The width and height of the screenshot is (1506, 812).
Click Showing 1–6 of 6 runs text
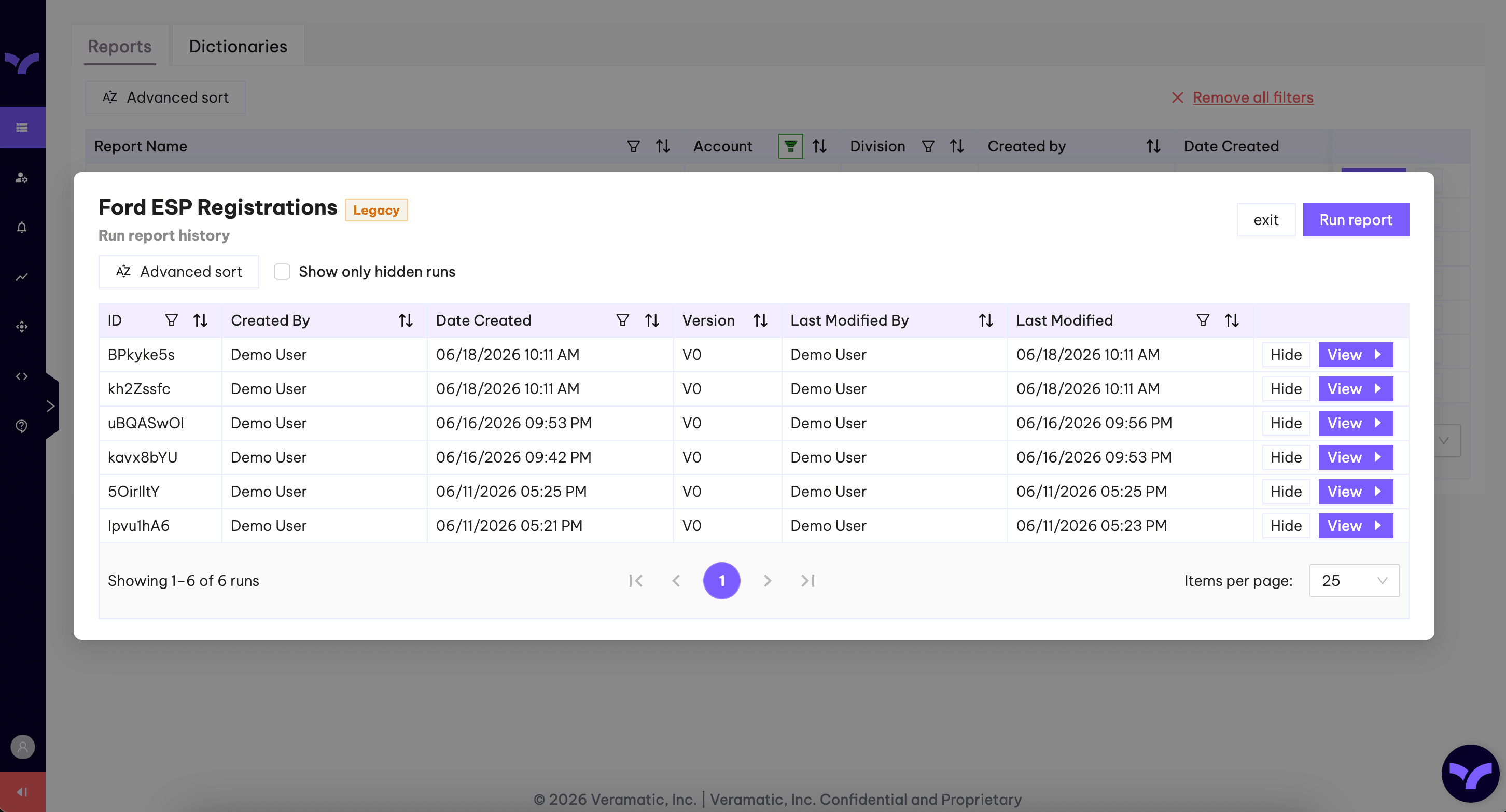[x=183, y=581]
